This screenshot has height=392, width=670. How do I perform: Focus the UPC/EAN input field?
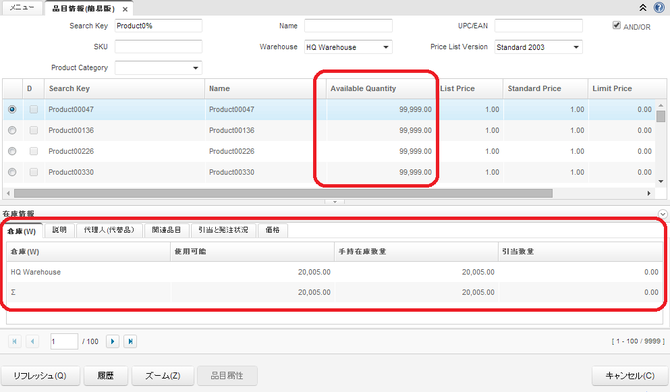[x=538, y=26]
